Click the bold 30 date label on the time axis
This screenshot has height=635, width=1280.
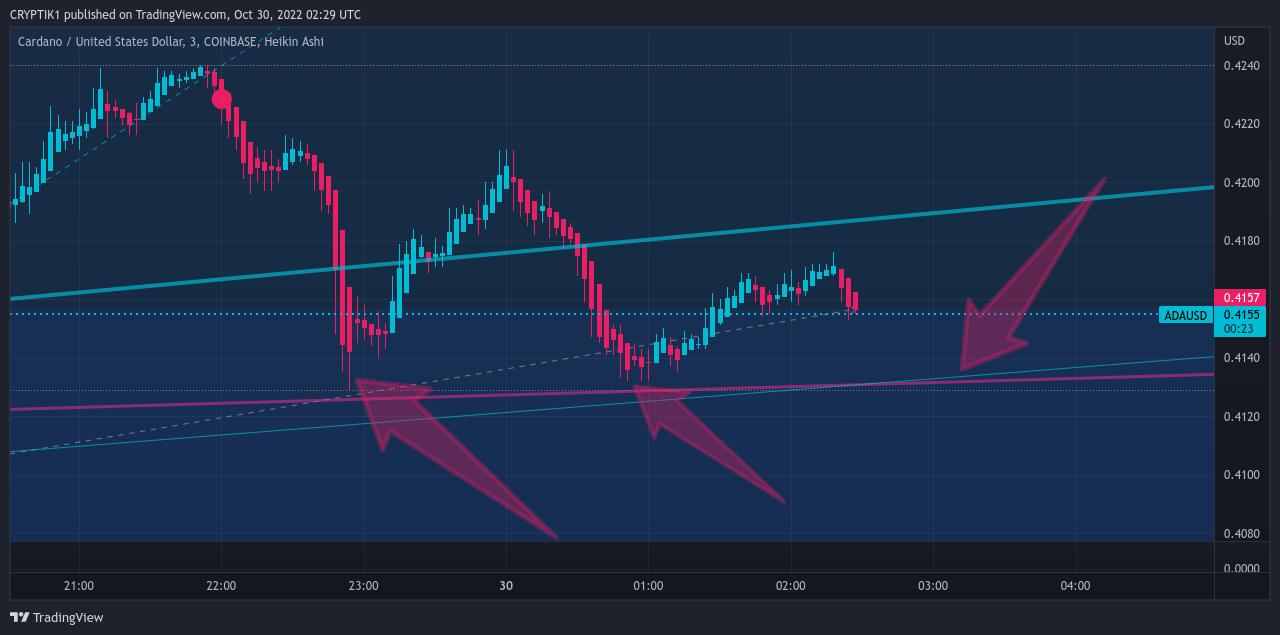pos(506,586)
